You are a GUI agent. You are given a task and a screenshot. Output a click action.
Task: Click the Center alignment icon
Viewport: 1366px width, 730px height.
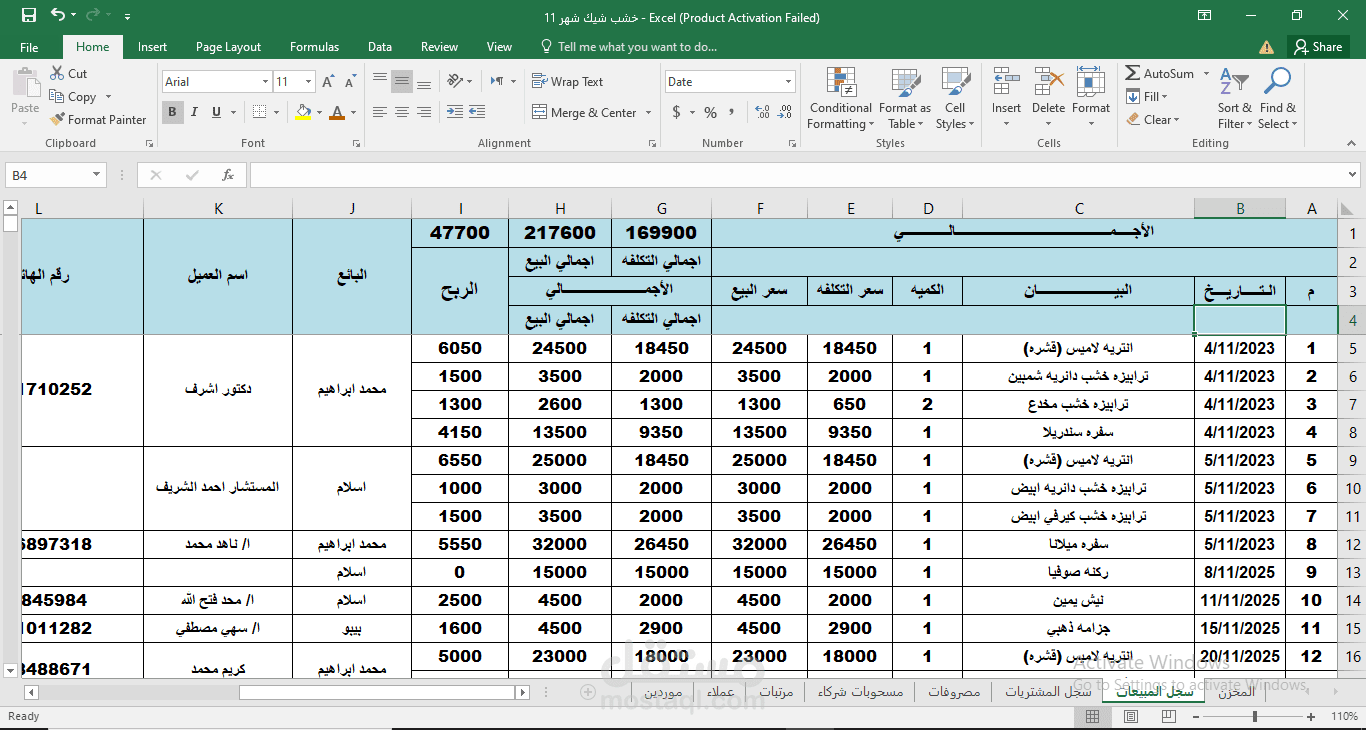pyautogui.click(x=402, y=112)
